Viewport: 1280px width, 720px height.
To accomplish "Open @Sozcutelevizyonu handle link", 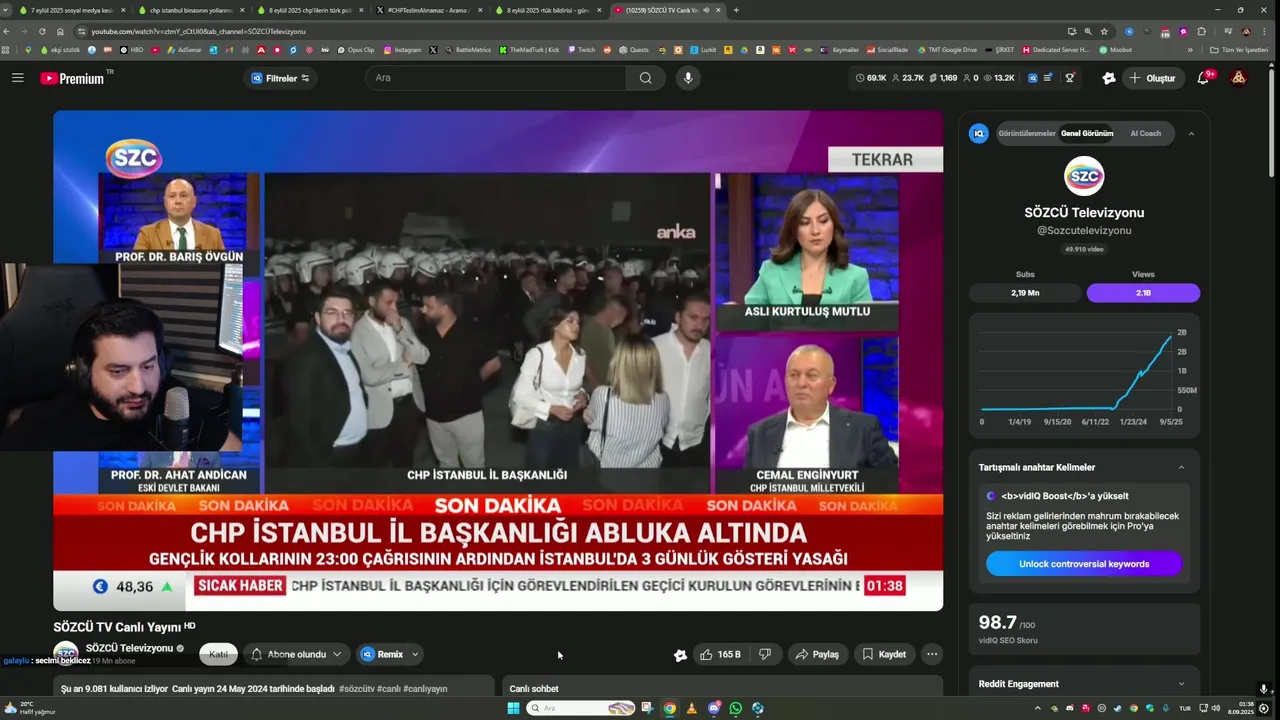I will [x=1084, y=230].
